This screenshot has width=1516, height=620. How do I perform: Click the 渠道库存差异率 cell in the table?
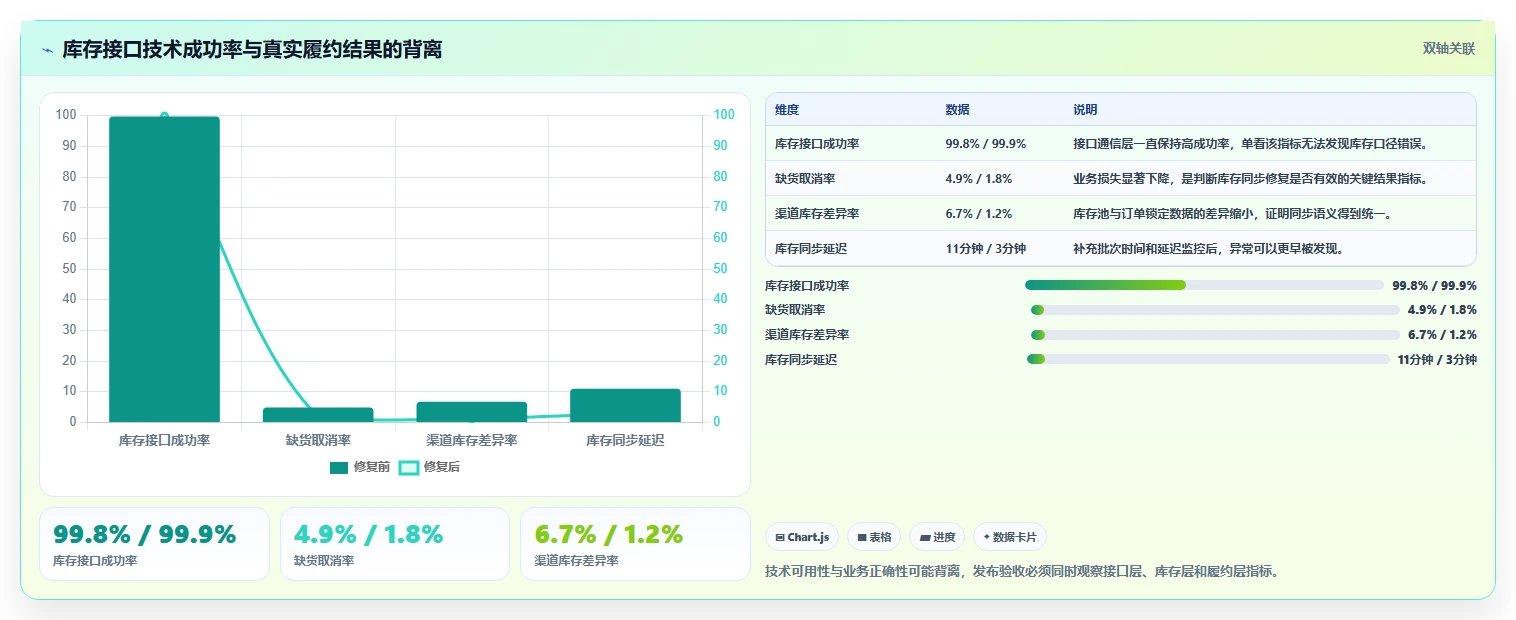[x=817, y=214]
